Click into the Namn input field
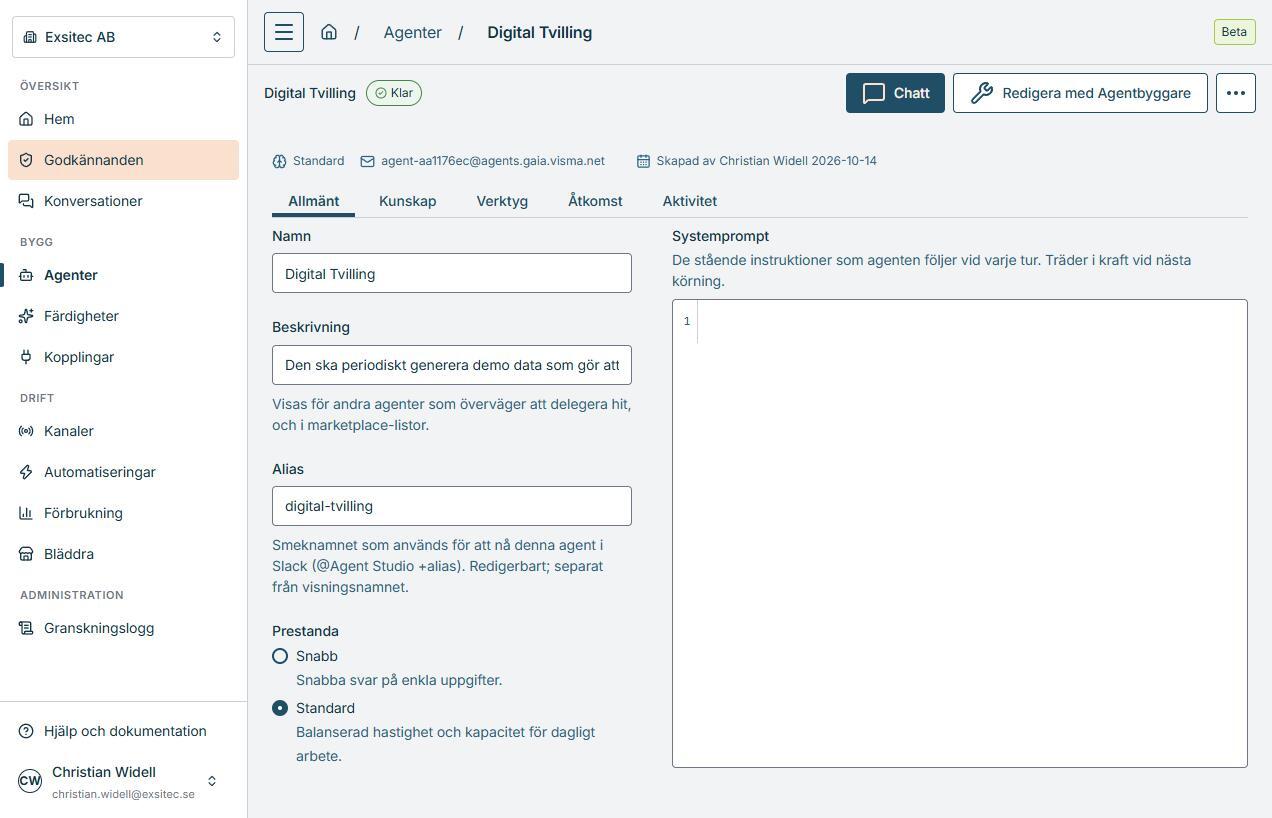Screen dimensions: 1272x818 pyautogui.click(x=452, y=273)
